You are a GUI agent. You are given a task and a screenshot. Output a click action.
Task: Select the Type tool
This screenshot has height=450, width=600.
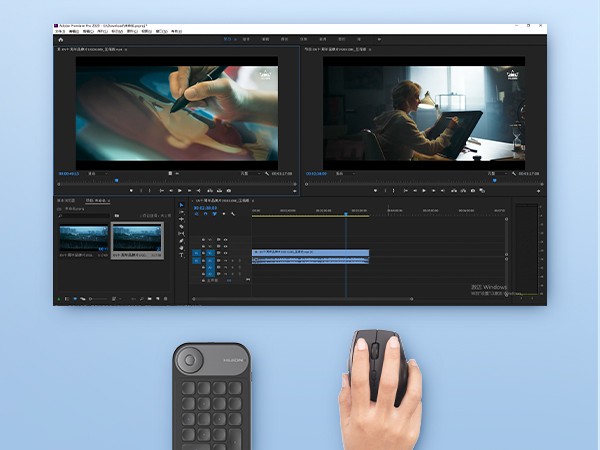[181, 255]
